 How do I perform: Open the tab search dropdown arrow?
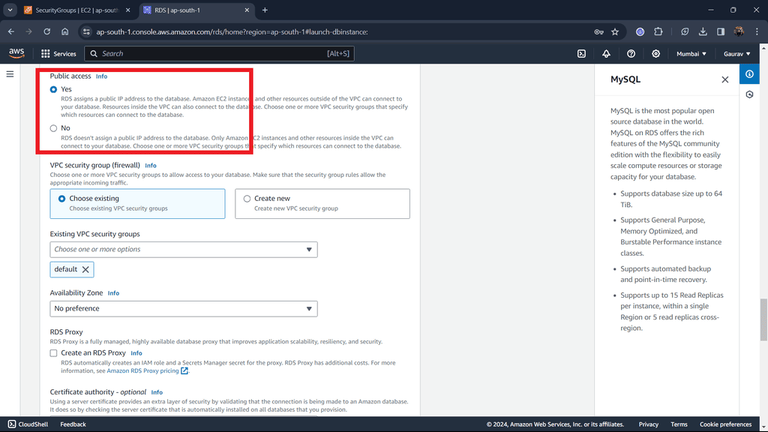point(10,10)
